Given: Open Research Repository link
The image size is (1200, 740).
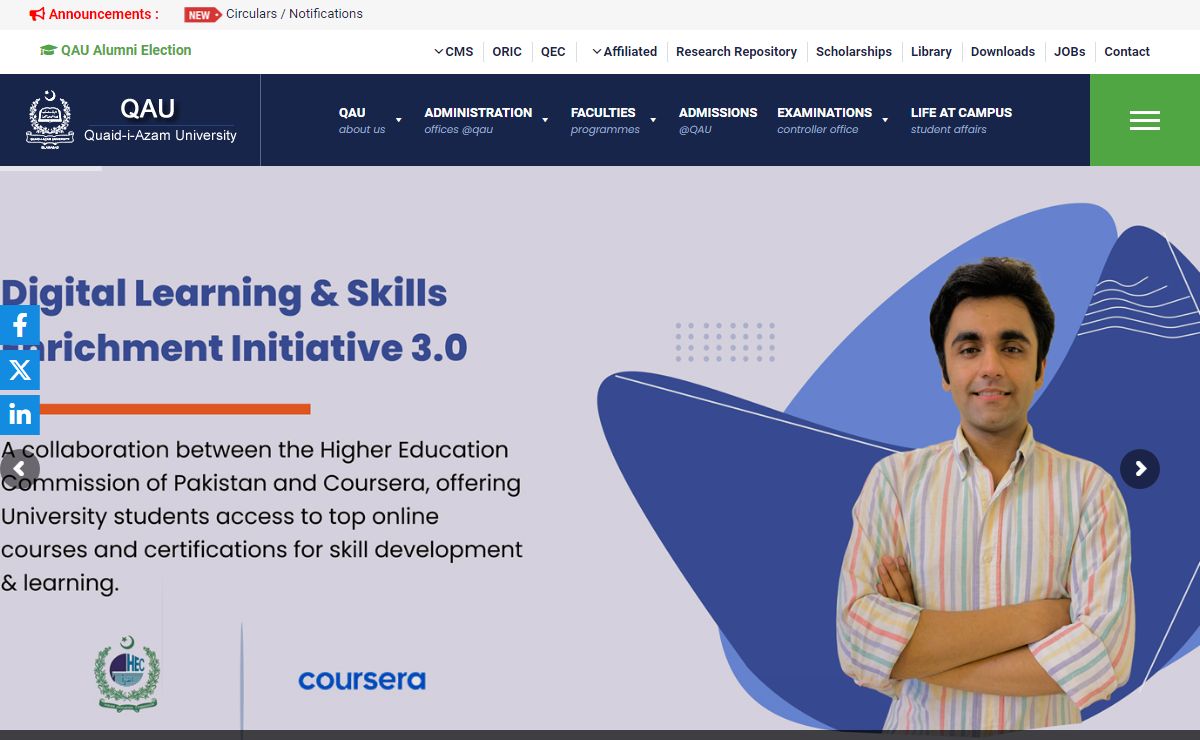Looking at the screenshot, I should coord(736,52).
